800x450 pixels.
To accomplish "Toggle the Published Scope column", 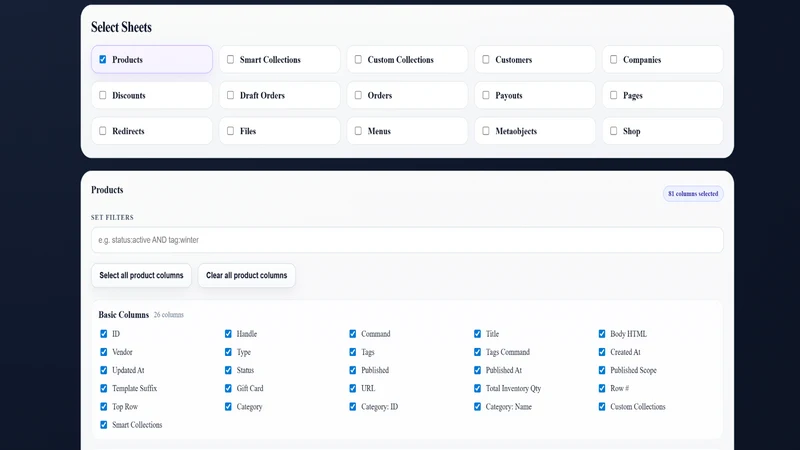I will pos(602,370).
